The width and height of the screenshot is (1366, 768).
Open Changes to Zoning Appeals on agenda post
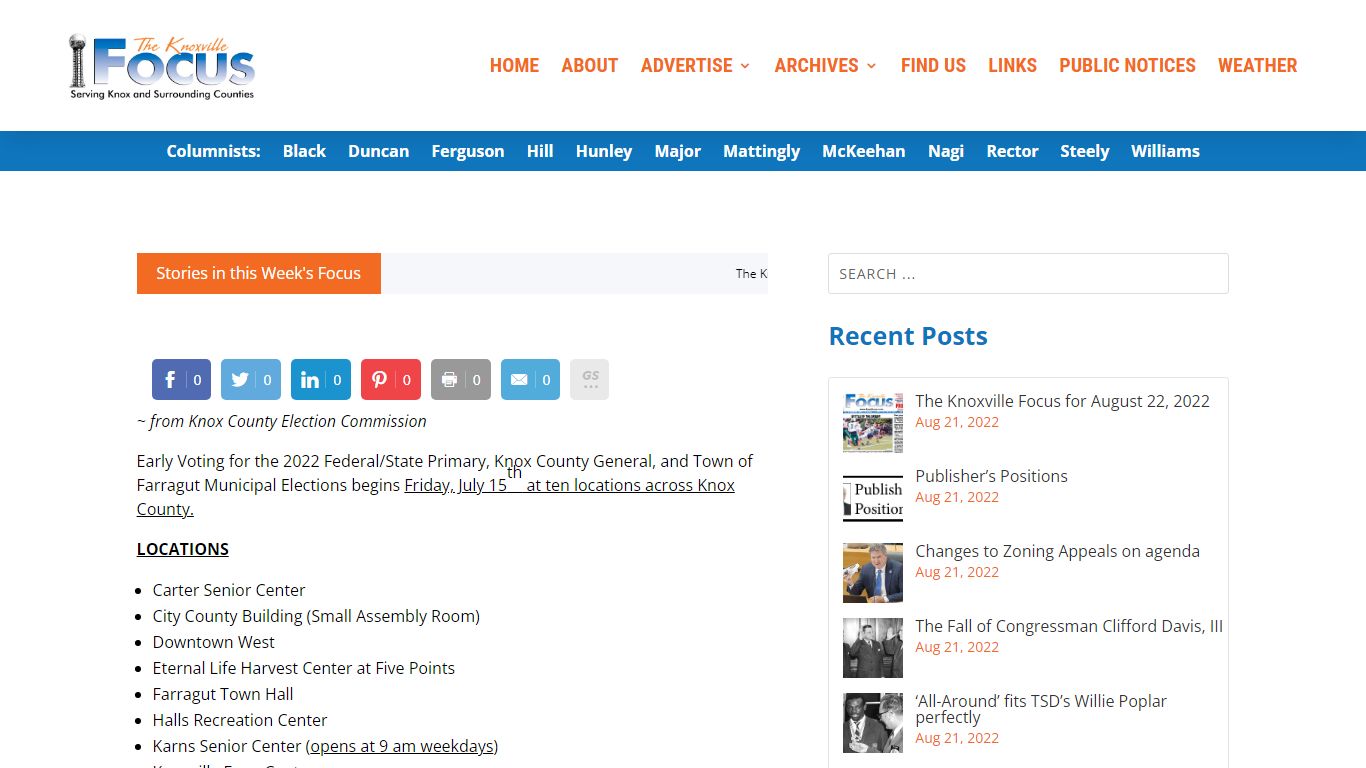[1057, 551]
